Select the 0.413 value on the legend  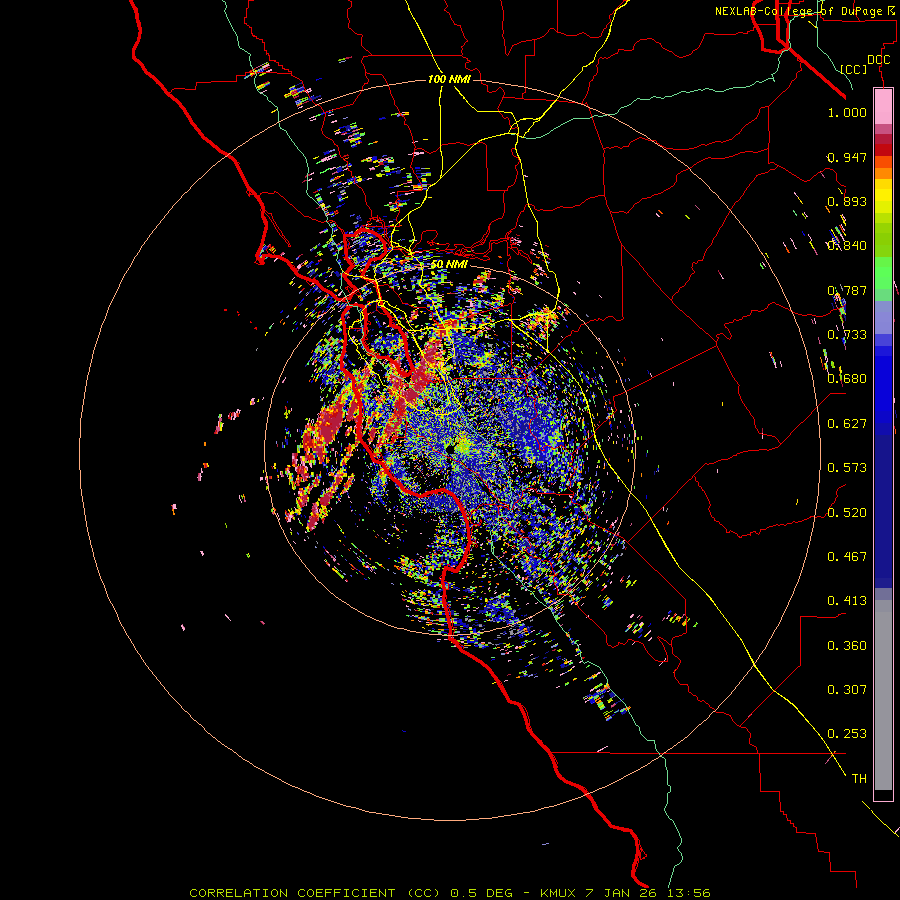[x=847, y=601]
